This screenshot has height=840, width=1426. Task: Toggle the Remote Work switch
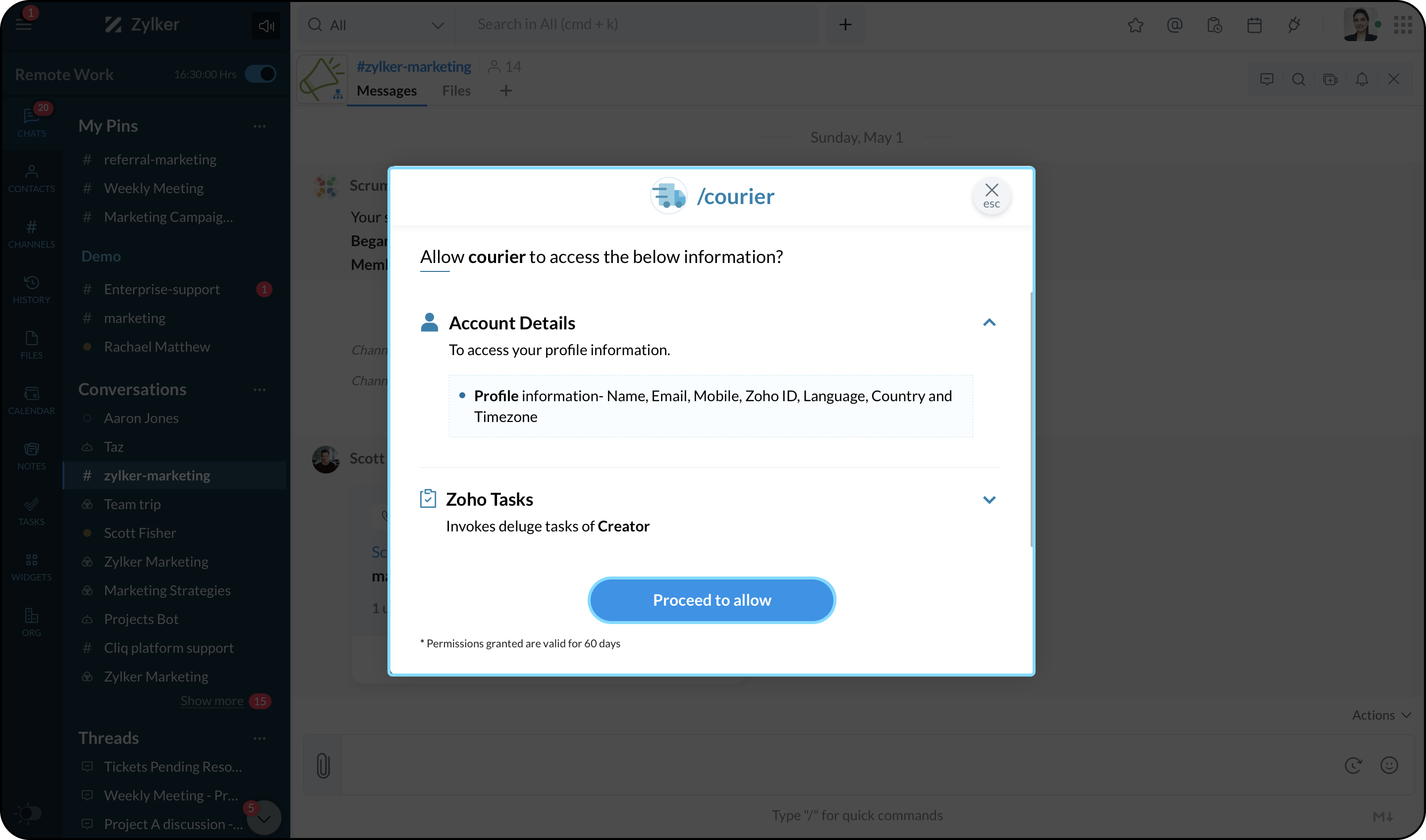pyautogui.click(x=261, y=74)
